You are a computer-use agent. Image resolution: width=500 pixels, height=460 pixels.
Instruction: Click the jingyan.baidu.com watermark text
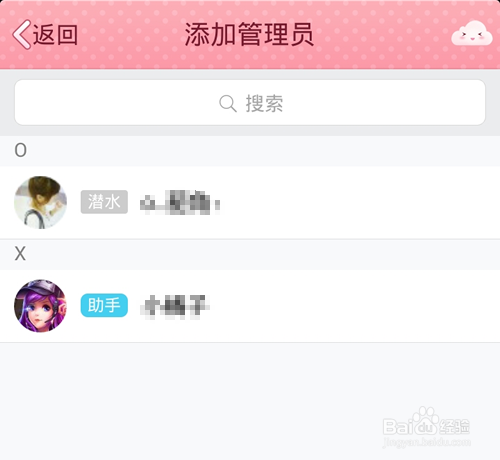(x=427, y=442)
